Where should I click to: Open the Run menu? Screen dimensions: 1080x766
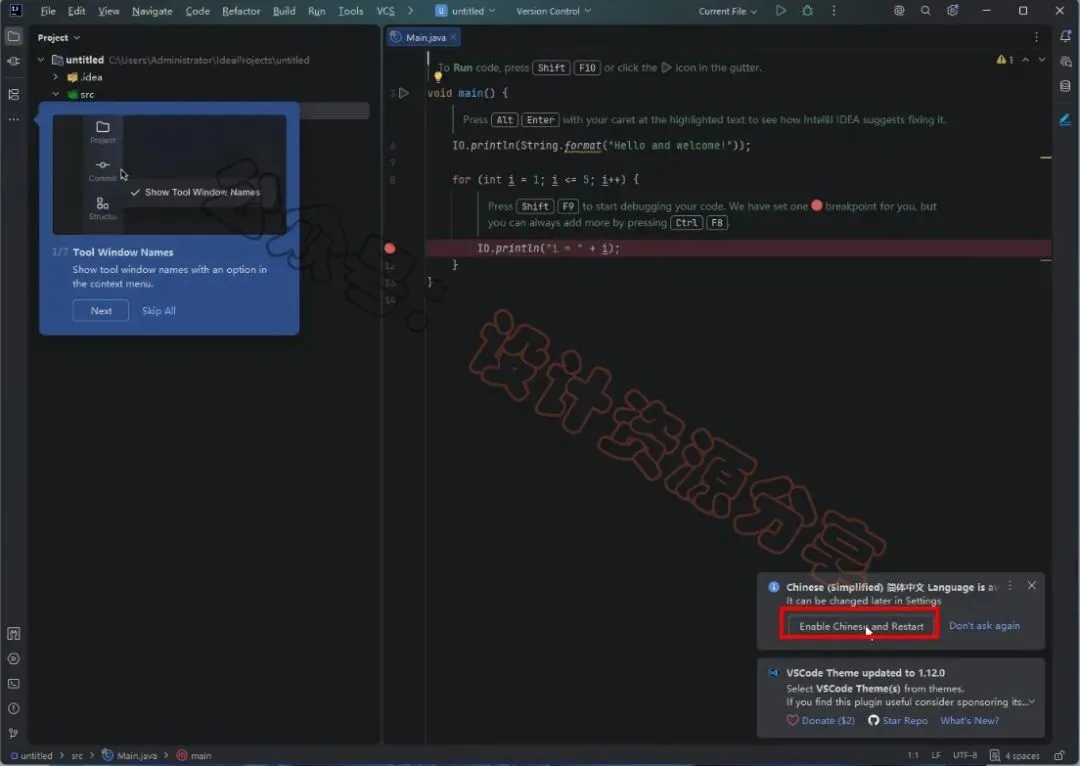pyautogui.click(x=316, y=11)
